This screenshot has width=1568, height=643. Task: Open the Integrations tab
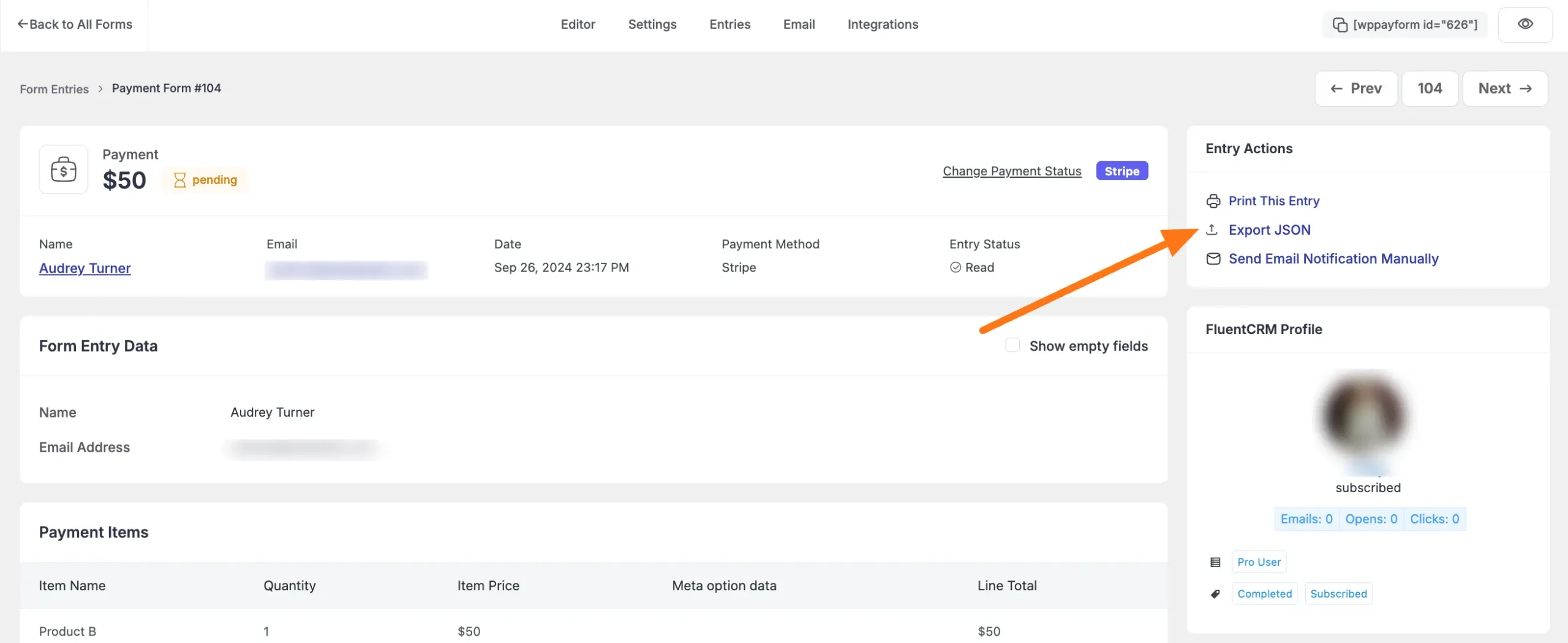pyautogui.click(x=883, y=25)
